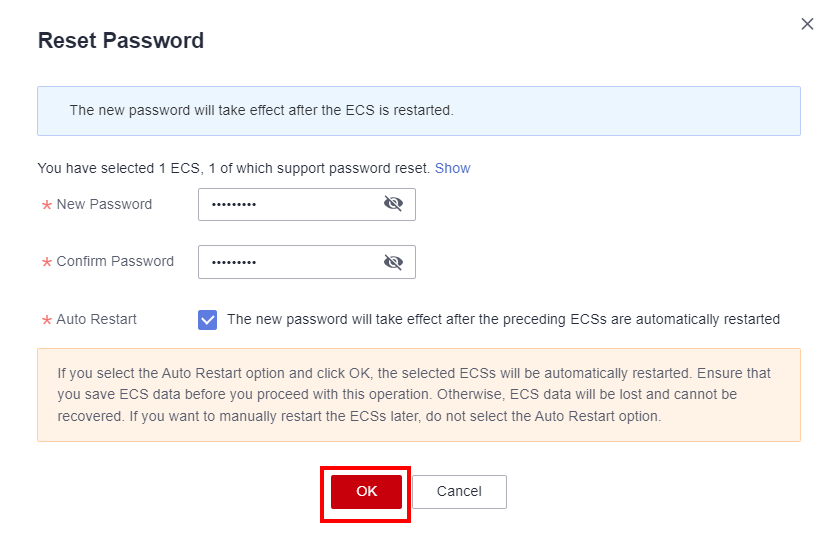The height and width of the screenshot is (546, 834).
Task: Click the red asterisk beside New Password
Action: (x=46, y=206)
